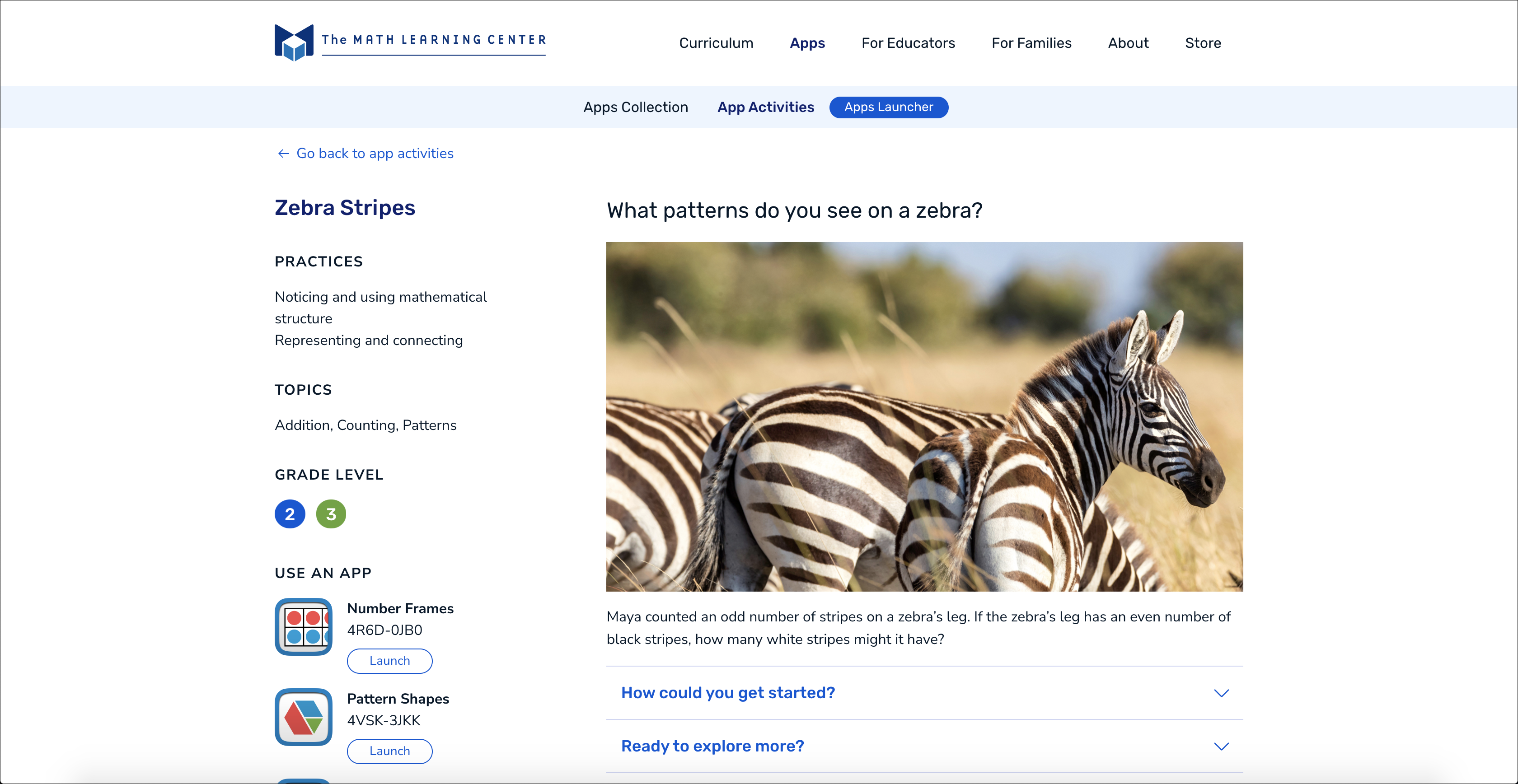The image size is (1518, 784).
Task: Click the "PRACTICES" heading
Action: [x=318, y=261]
